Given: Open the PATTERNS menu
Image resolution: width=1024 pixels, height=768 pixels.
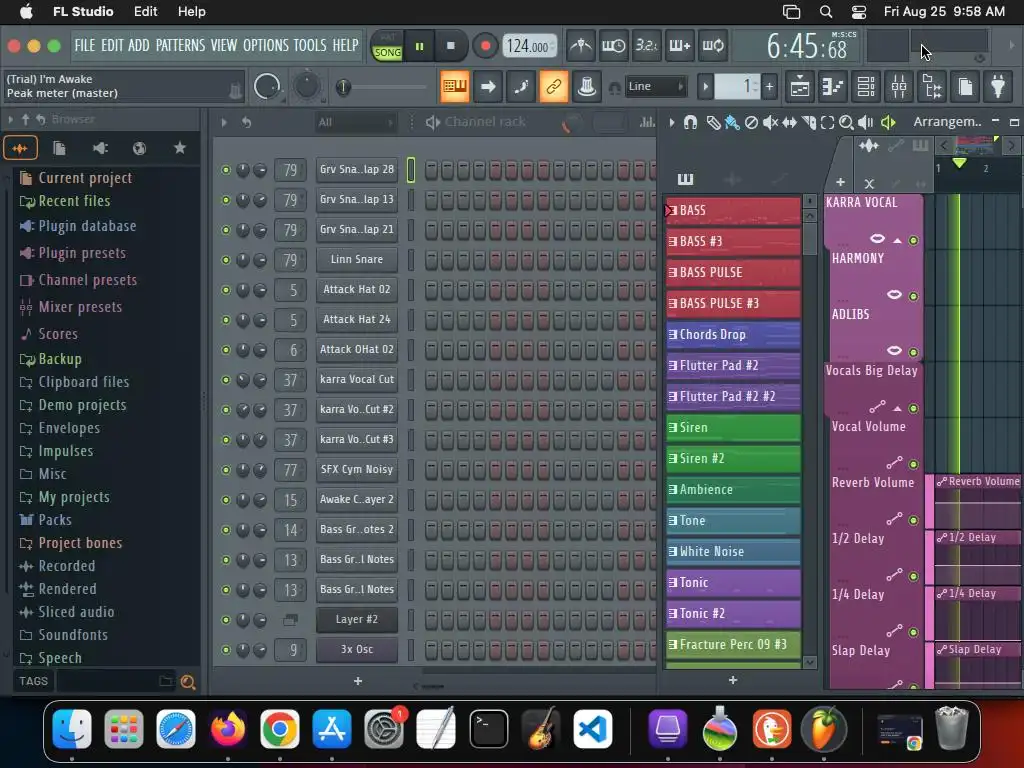Looking at the screenshot, I should [180, 45].
